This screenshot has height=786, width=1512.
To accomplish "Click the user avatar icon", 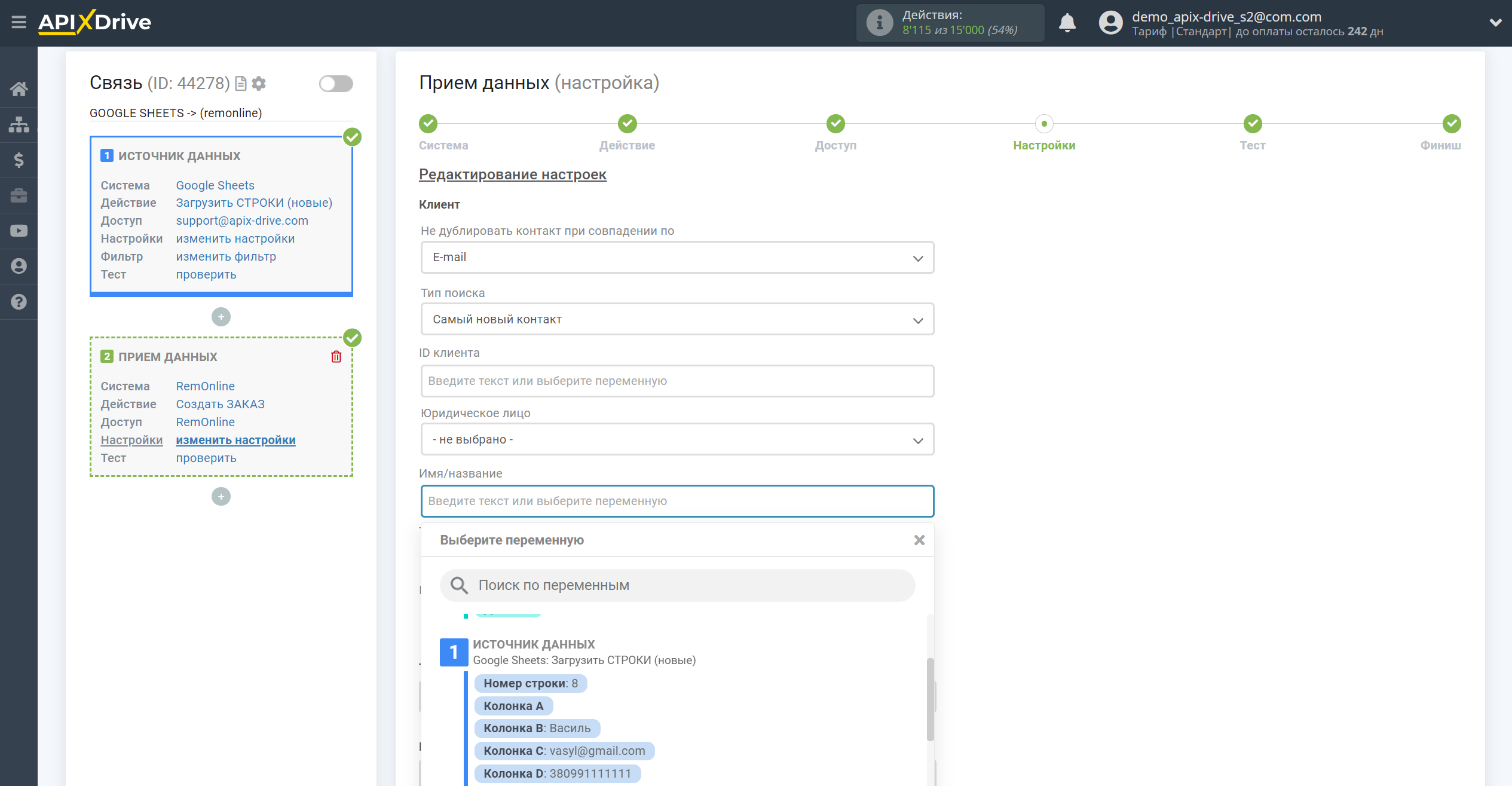I will click(1110, 23).
